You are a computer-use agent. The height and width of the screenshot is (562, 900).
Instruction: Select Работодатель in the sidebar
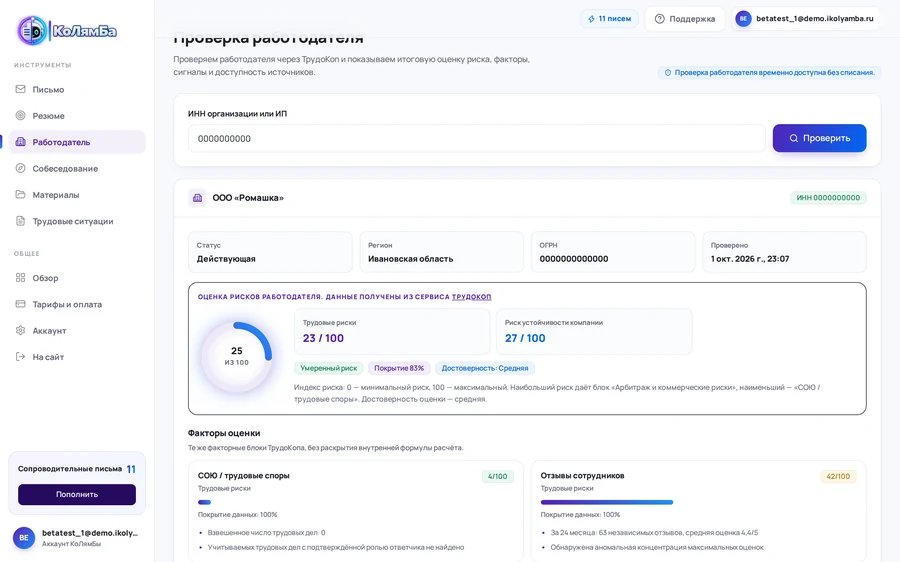[77, 142]
